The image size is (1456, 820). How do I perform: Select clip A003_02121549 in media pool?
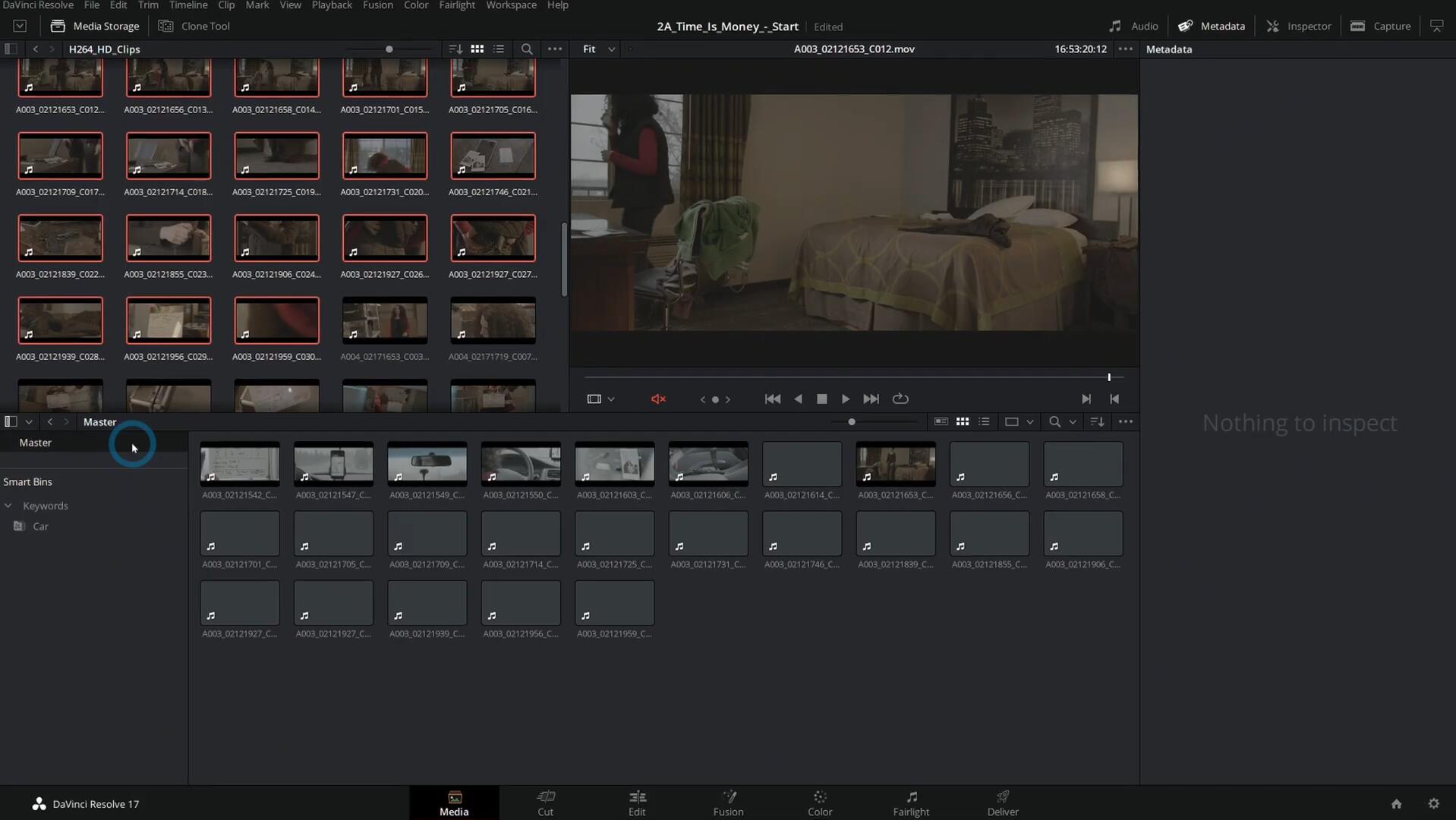pos(427,465)
